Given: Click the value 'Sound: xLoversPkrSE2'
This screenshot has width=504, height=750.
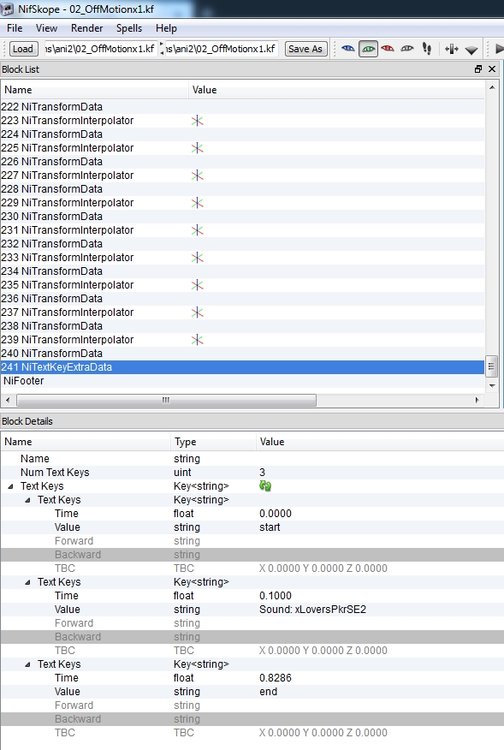Looking at the screenshot, I should coord(313,609).
